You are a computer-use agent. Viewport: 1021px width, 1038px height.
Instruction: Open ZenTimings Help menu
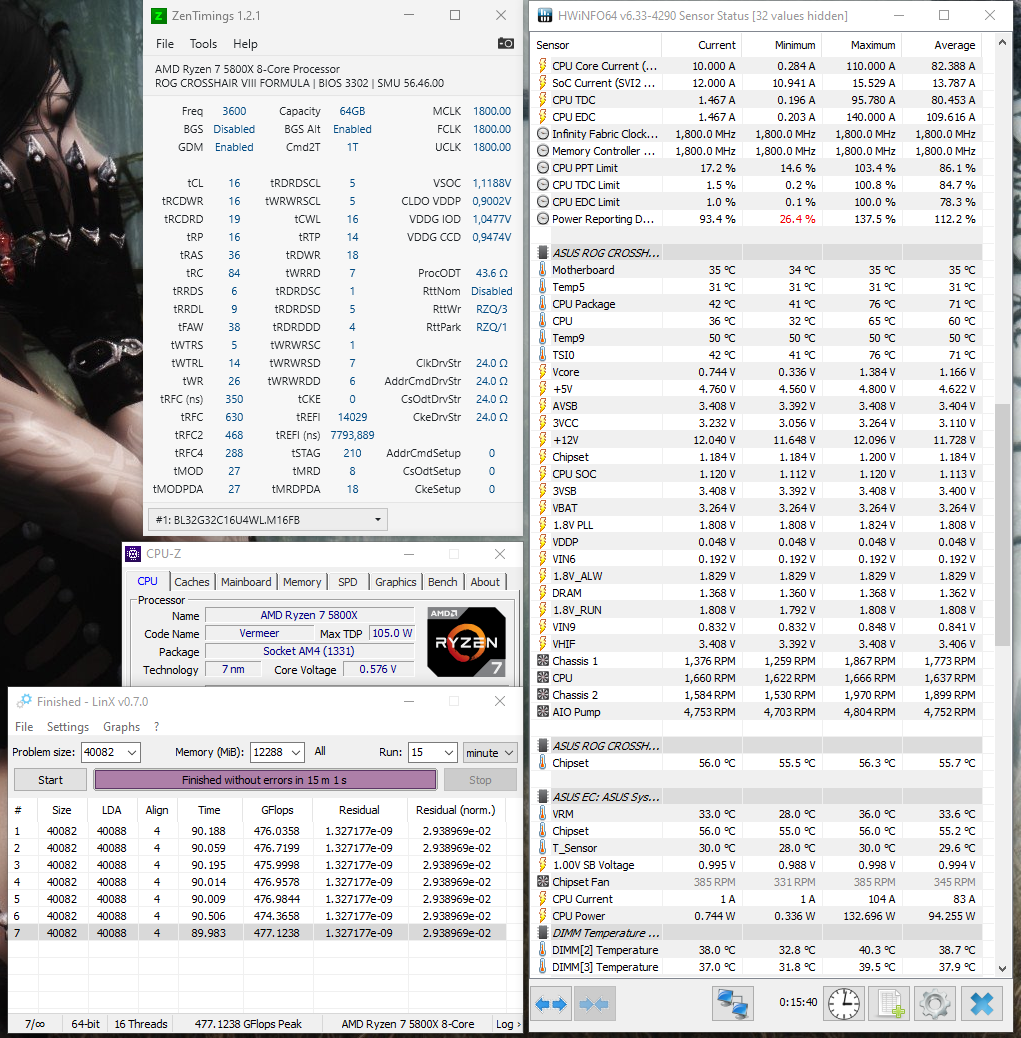[x=245, y=44]
